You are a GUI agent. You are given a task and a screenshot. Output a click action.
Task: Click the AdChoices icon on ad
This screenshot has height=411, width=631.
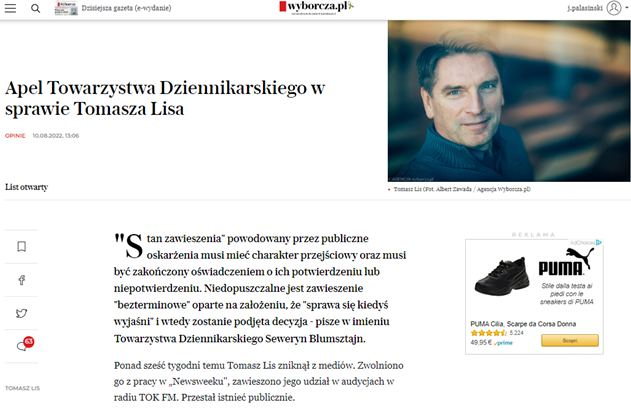click(599, 242)
